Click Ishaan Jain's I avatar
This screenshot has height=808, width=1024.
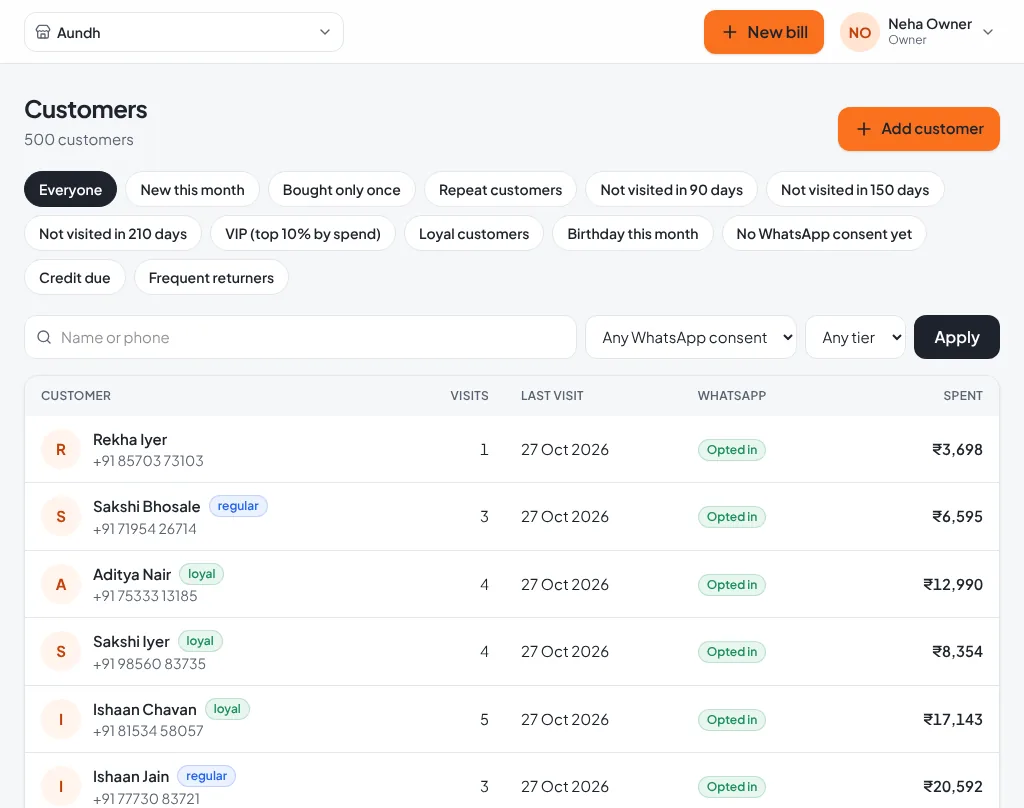coord(61,786)
